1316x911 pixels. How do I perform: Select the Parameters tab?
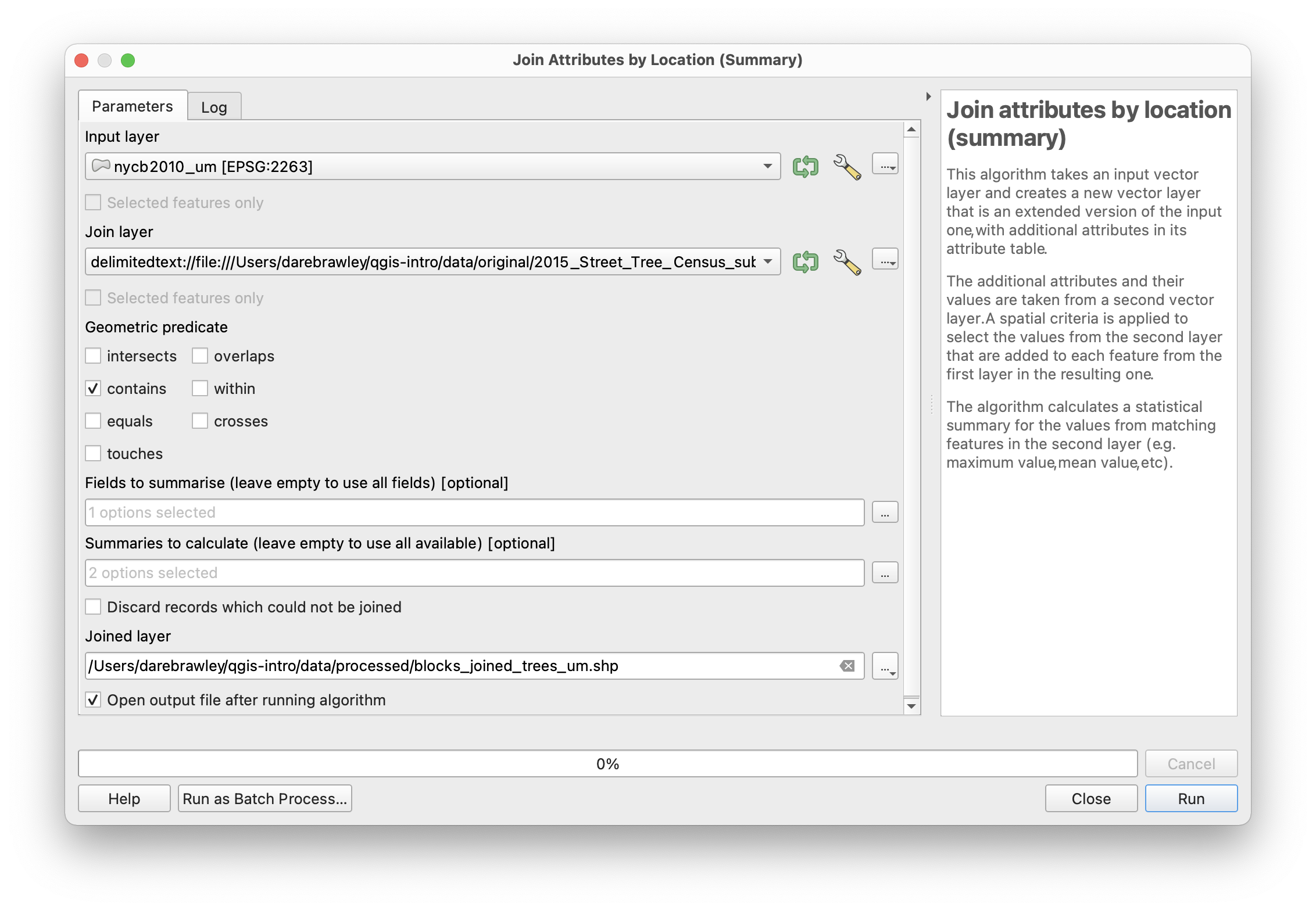132,105
